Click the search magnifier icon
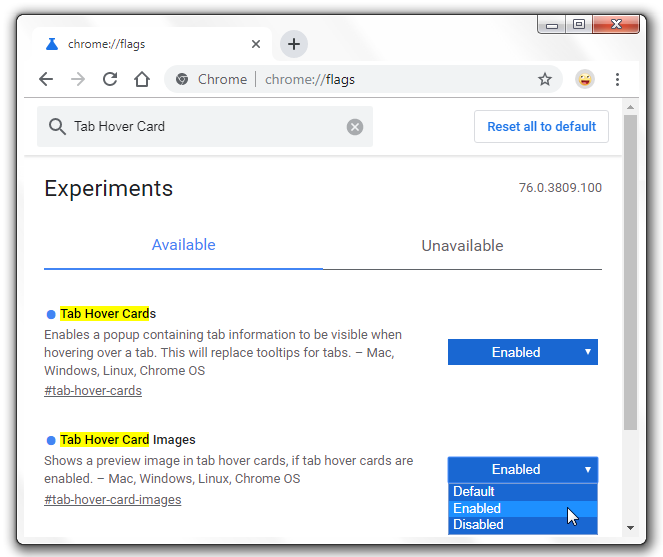The width and height of the screenshot is (663, 557). pos(57,126)
